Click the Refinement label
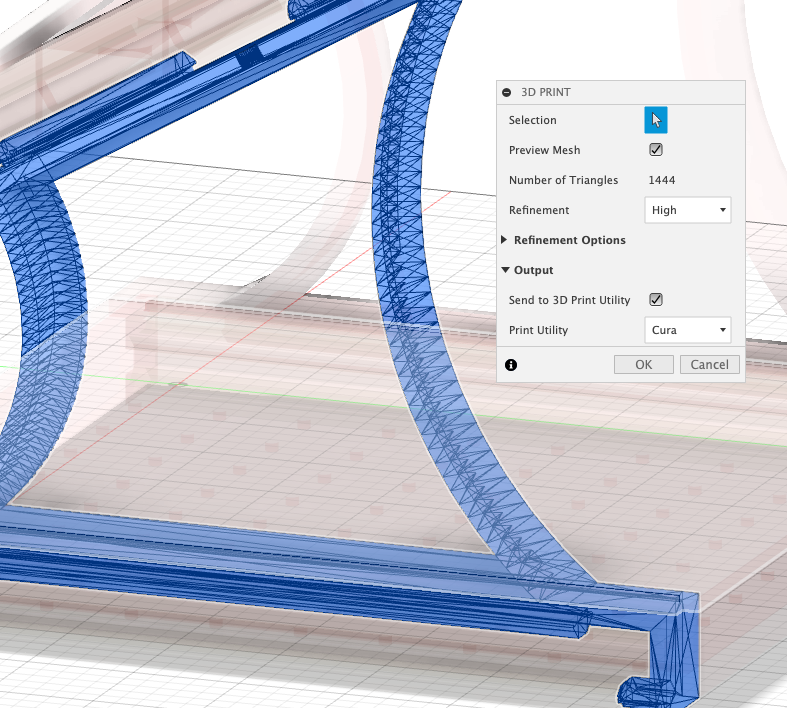The width and height of the screenshot is (787, 708). click(x=539, y=210)
